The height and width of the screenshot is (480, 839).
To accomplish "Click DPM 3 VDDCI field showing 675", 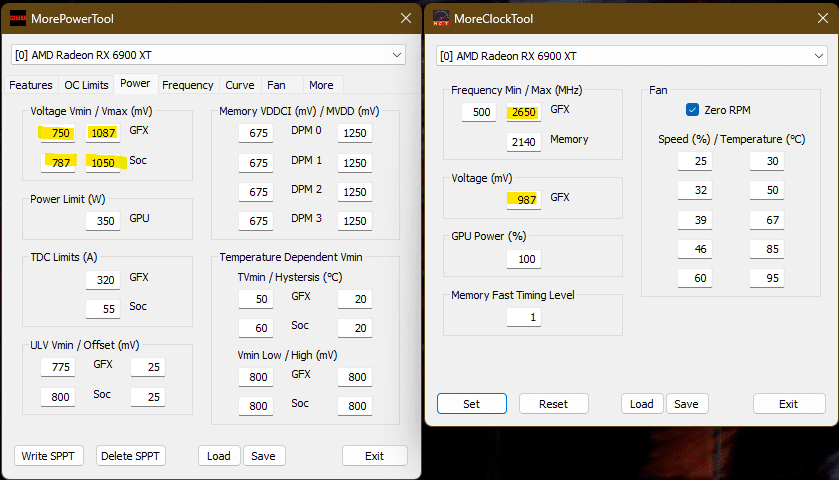I will 256,220.
